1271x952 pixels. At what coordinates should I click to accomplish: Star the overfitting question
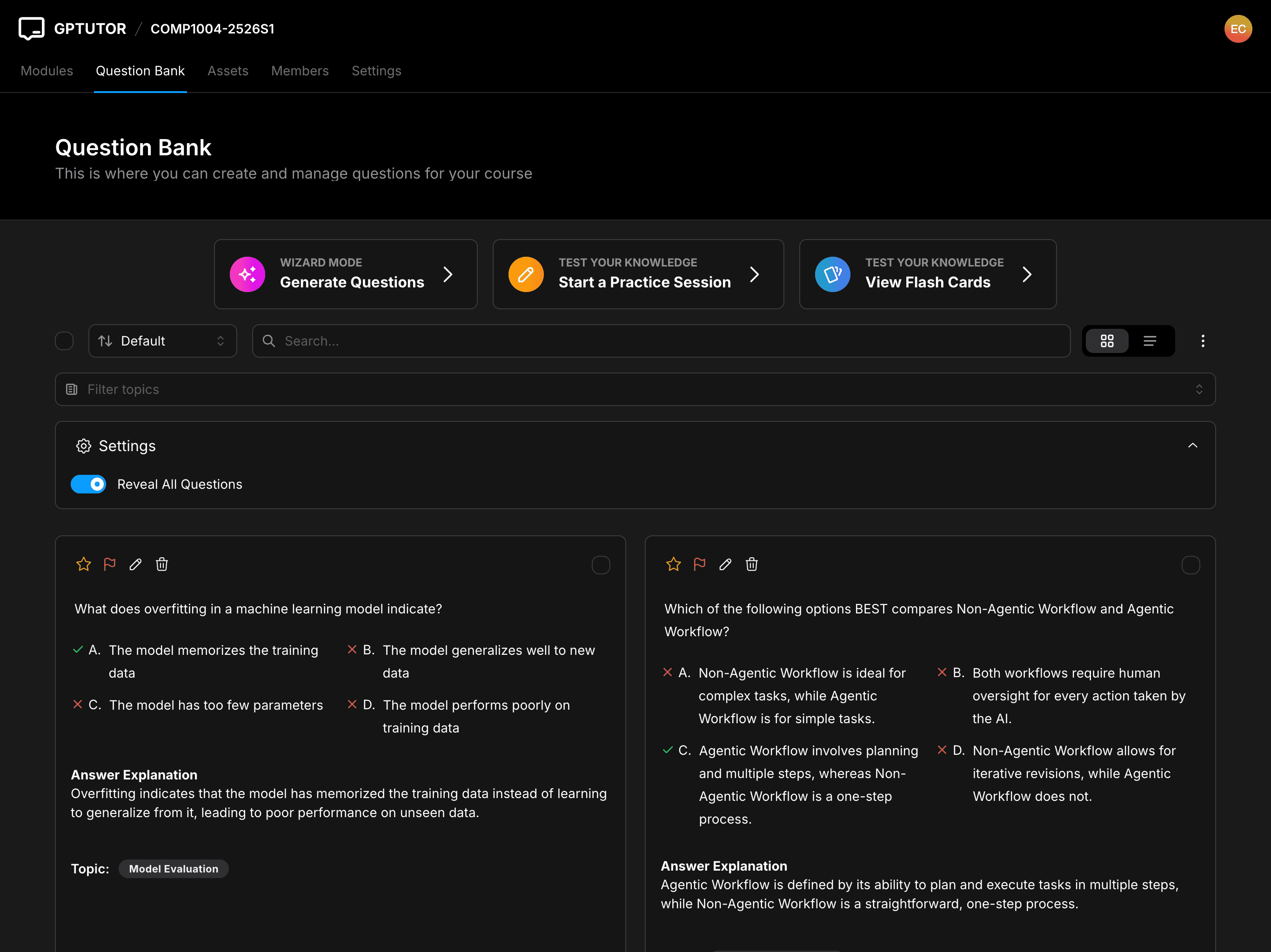coord(83,564)
